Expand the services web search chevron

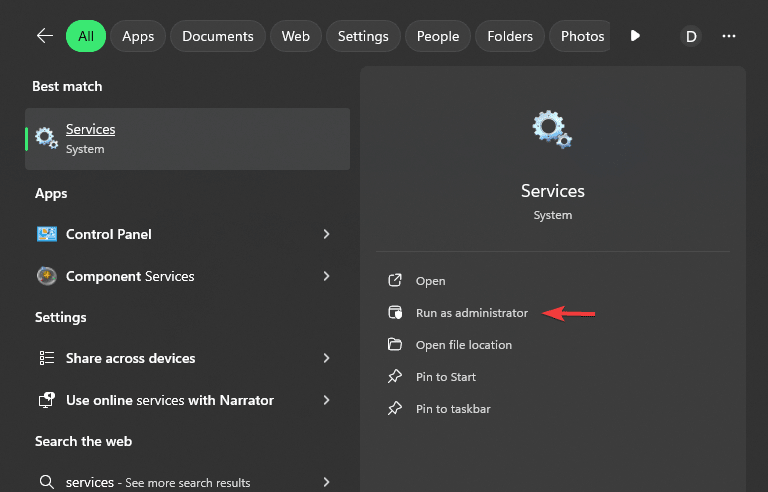coord(326,482)
